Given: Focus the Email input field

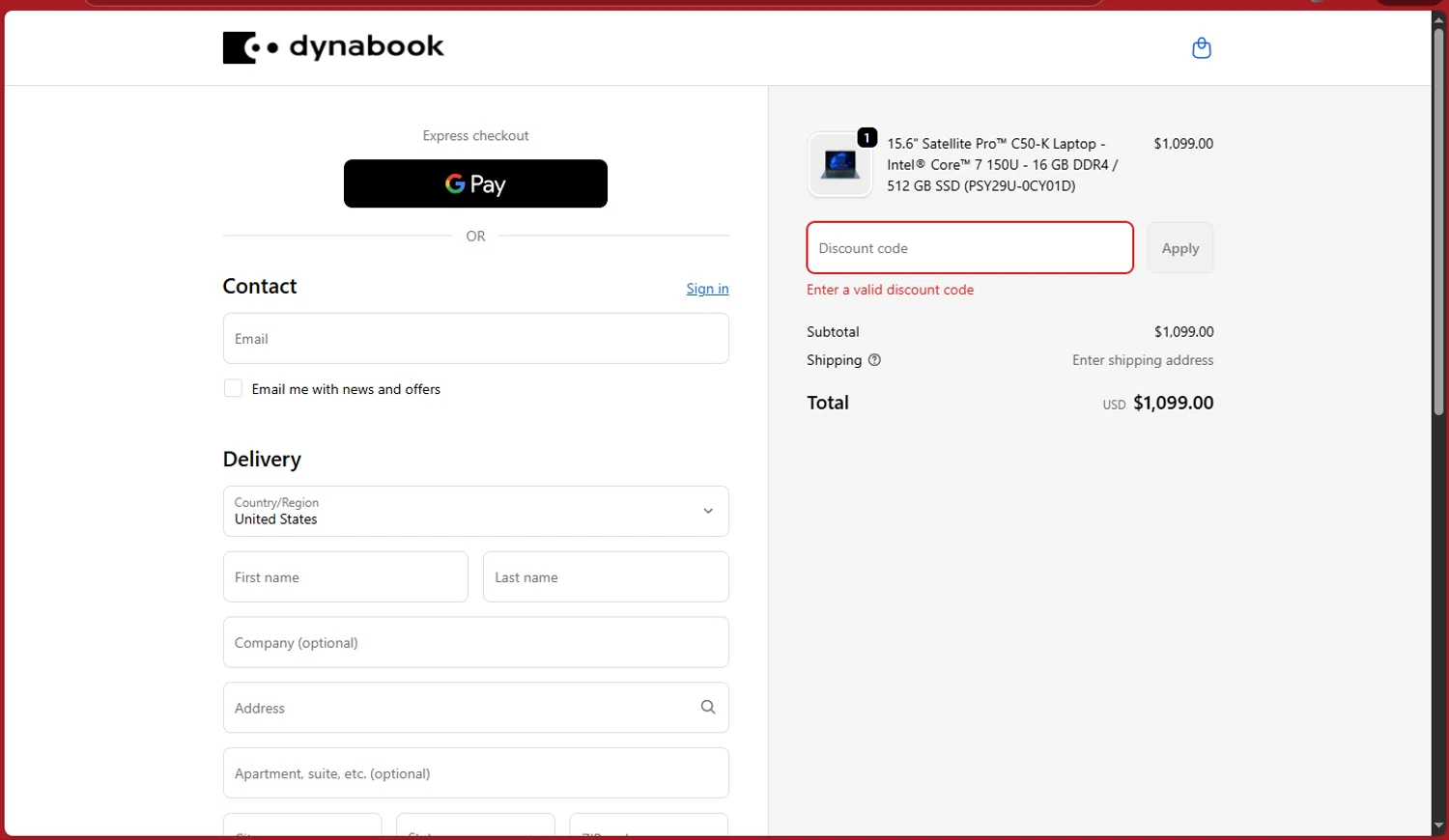Looking at the screenshot, I should (x=475, y=338).
